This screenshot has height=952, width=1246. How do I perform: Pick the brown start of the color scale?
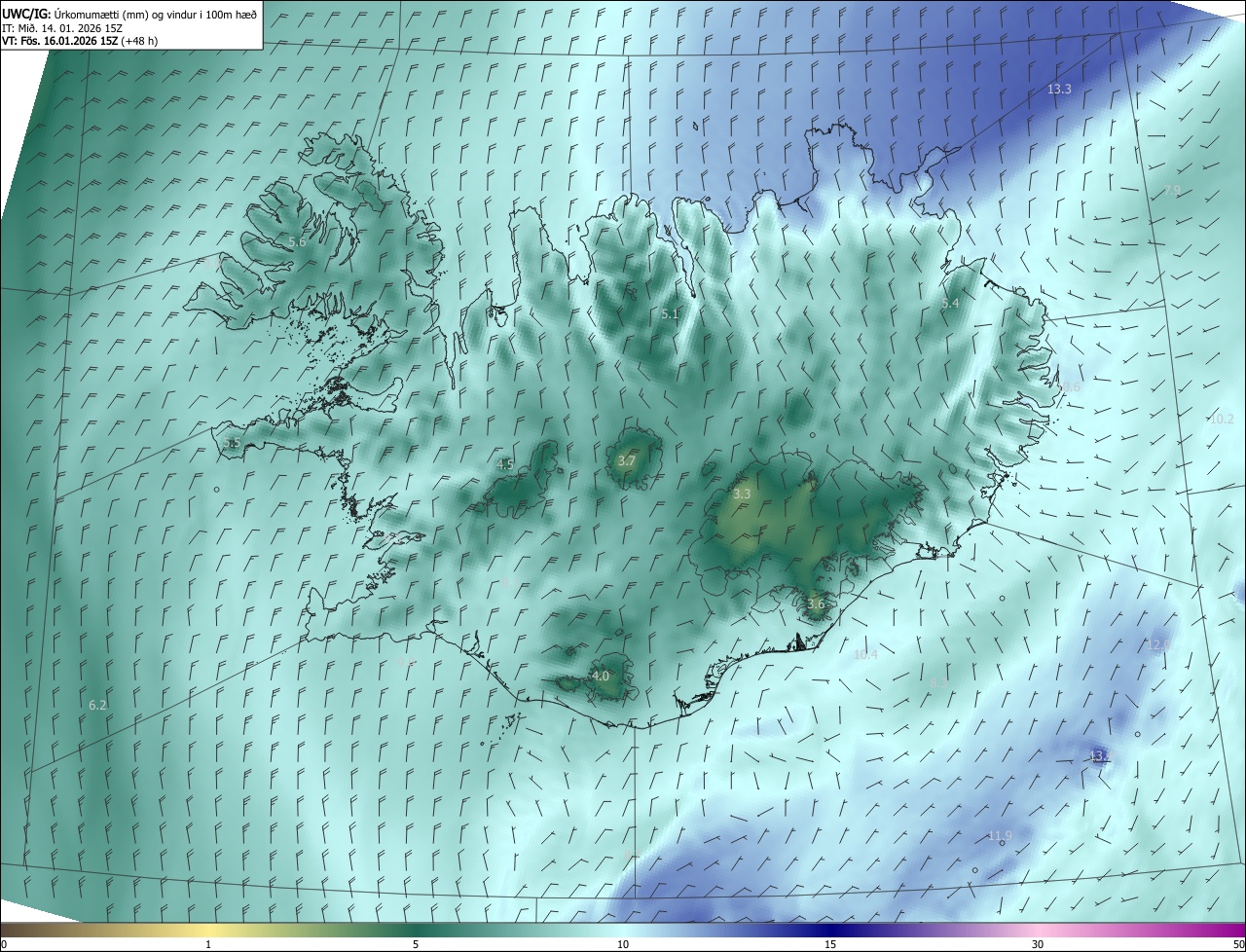pos(12,931)
